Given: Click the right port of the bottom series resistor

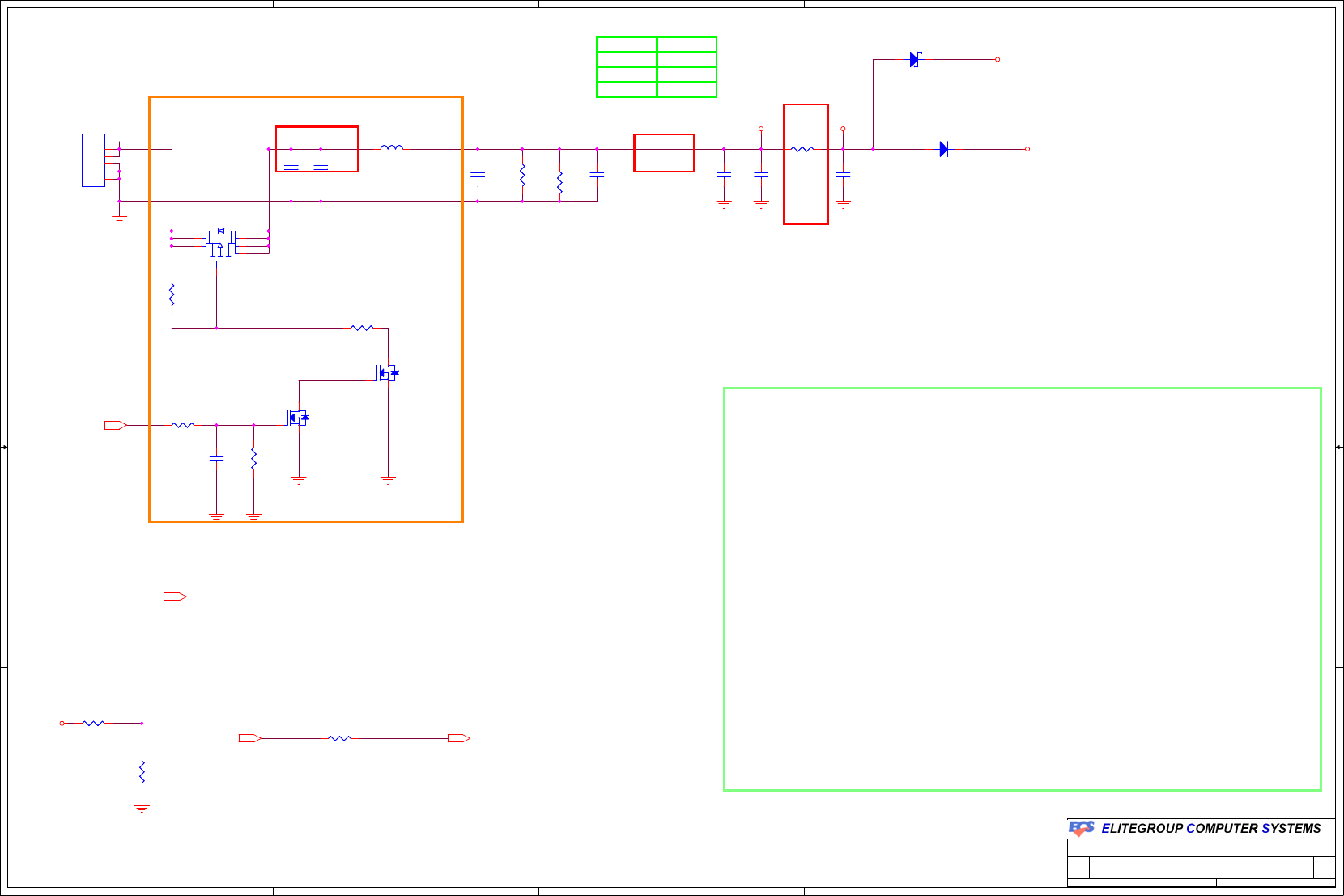Looking at the screenshot, I should 459,738.
